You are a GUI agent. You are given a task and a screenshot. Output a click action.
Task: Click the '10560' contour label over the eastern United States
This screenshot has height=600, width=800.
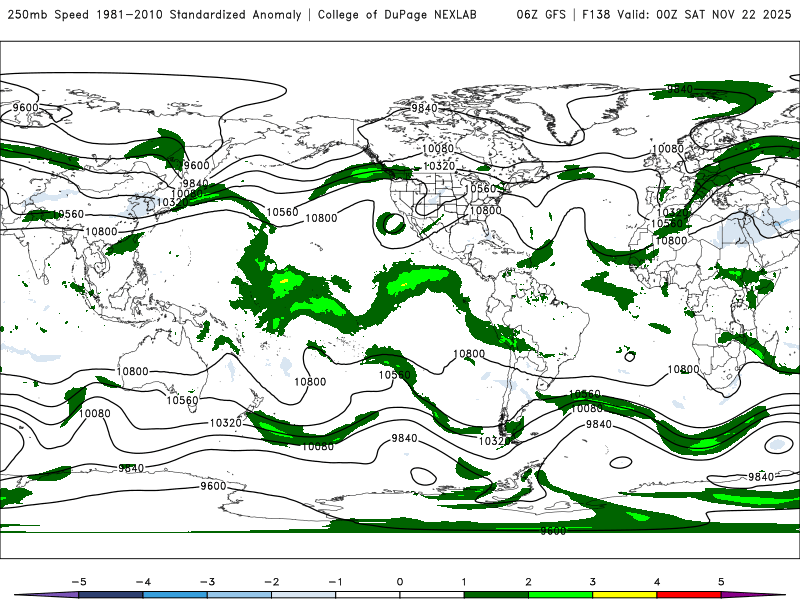tap(481, 189)
